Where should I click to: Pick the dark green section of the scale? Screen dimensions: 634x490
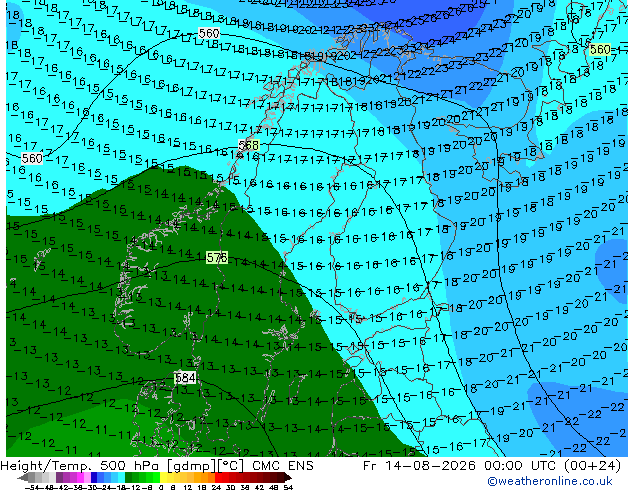(129, 478)
